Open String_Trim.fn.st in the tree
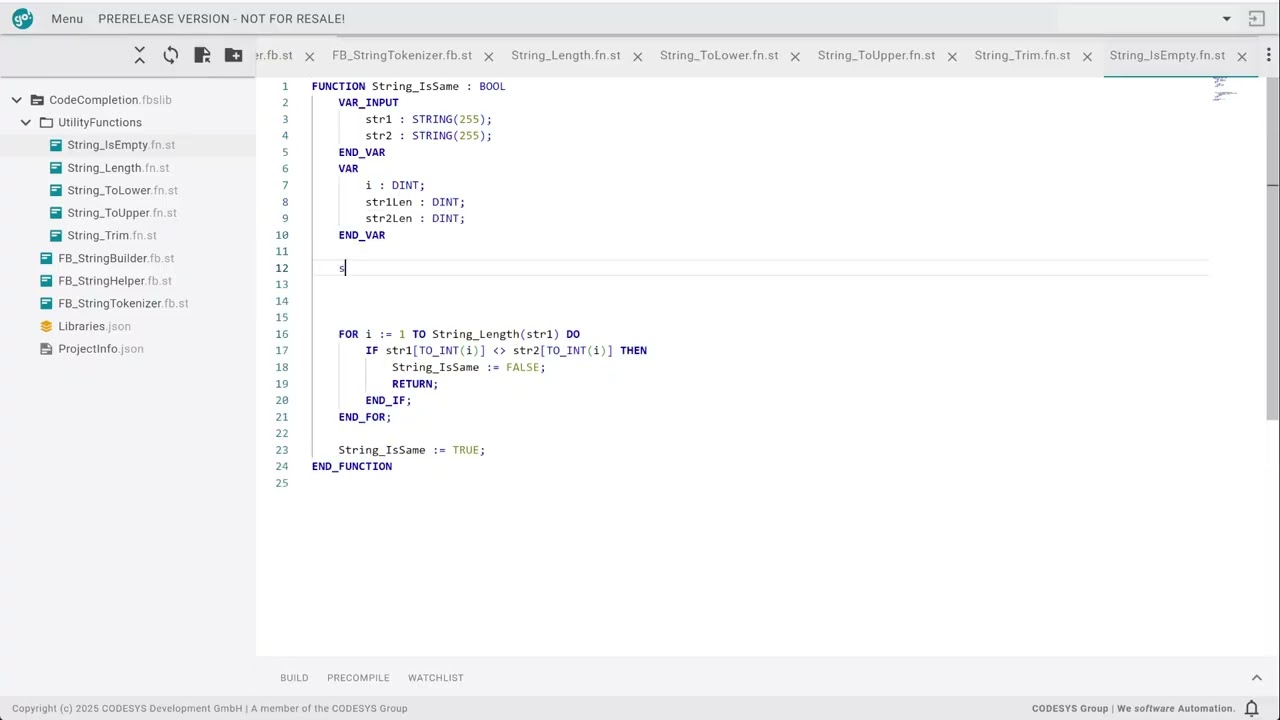The height and width of the screenshot is (720, 1280). pyautogui.click(x=112, y=236)
